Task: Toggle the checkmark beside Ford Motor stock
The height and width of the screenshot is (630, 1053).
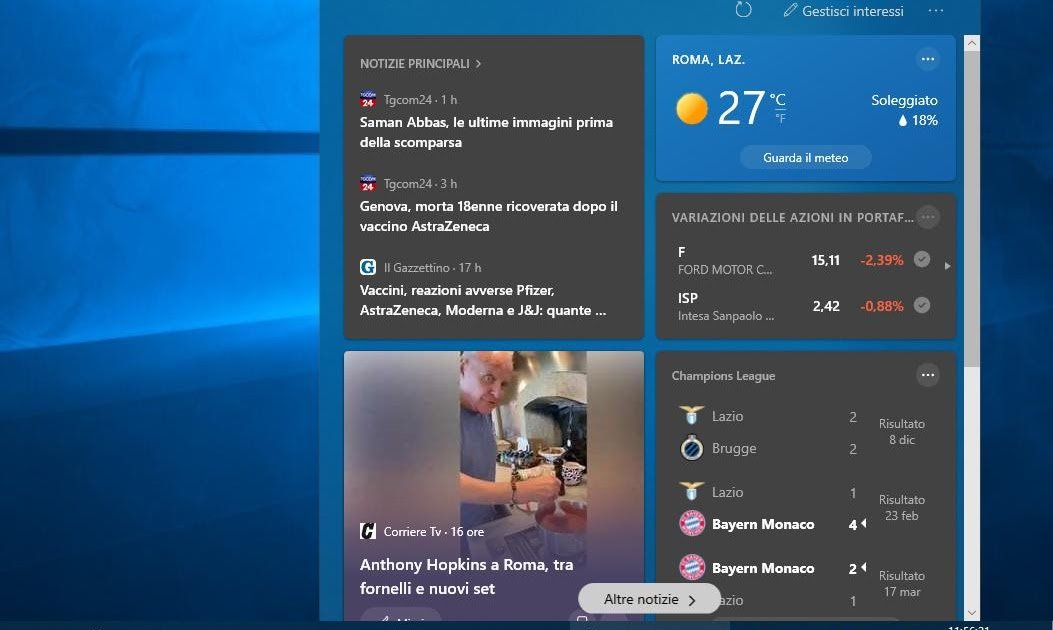Action: 921,259
